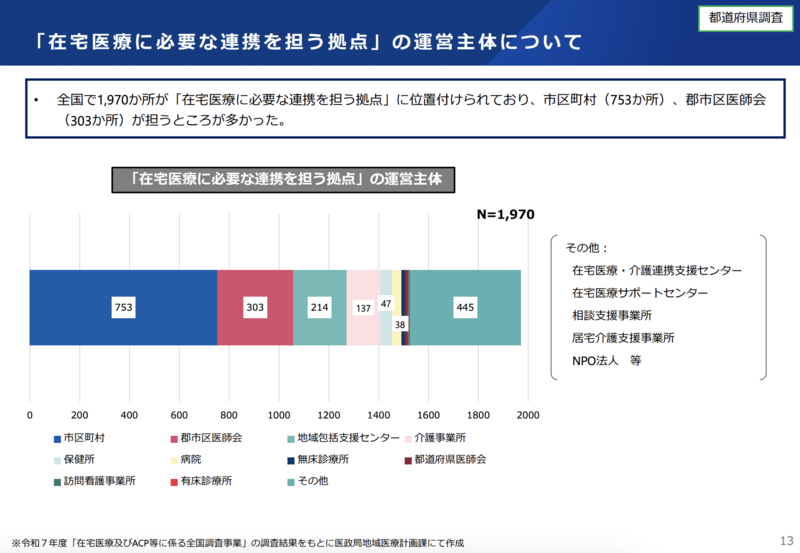Click the pink 介護事業所 legend swatch
800x553 pixels.
407,438
